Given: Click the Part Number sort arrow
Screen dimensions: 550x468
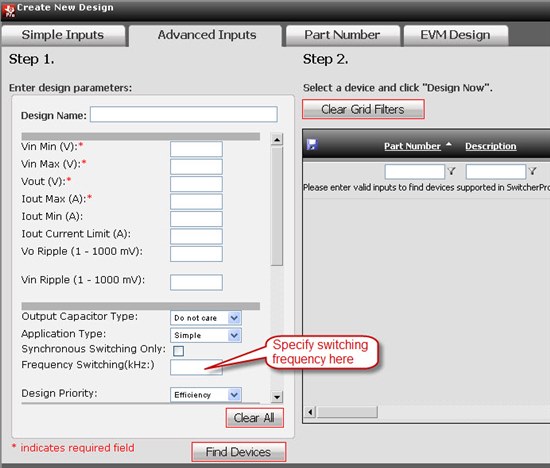Looking at the screenshot, I should click(x=448, y=144).
